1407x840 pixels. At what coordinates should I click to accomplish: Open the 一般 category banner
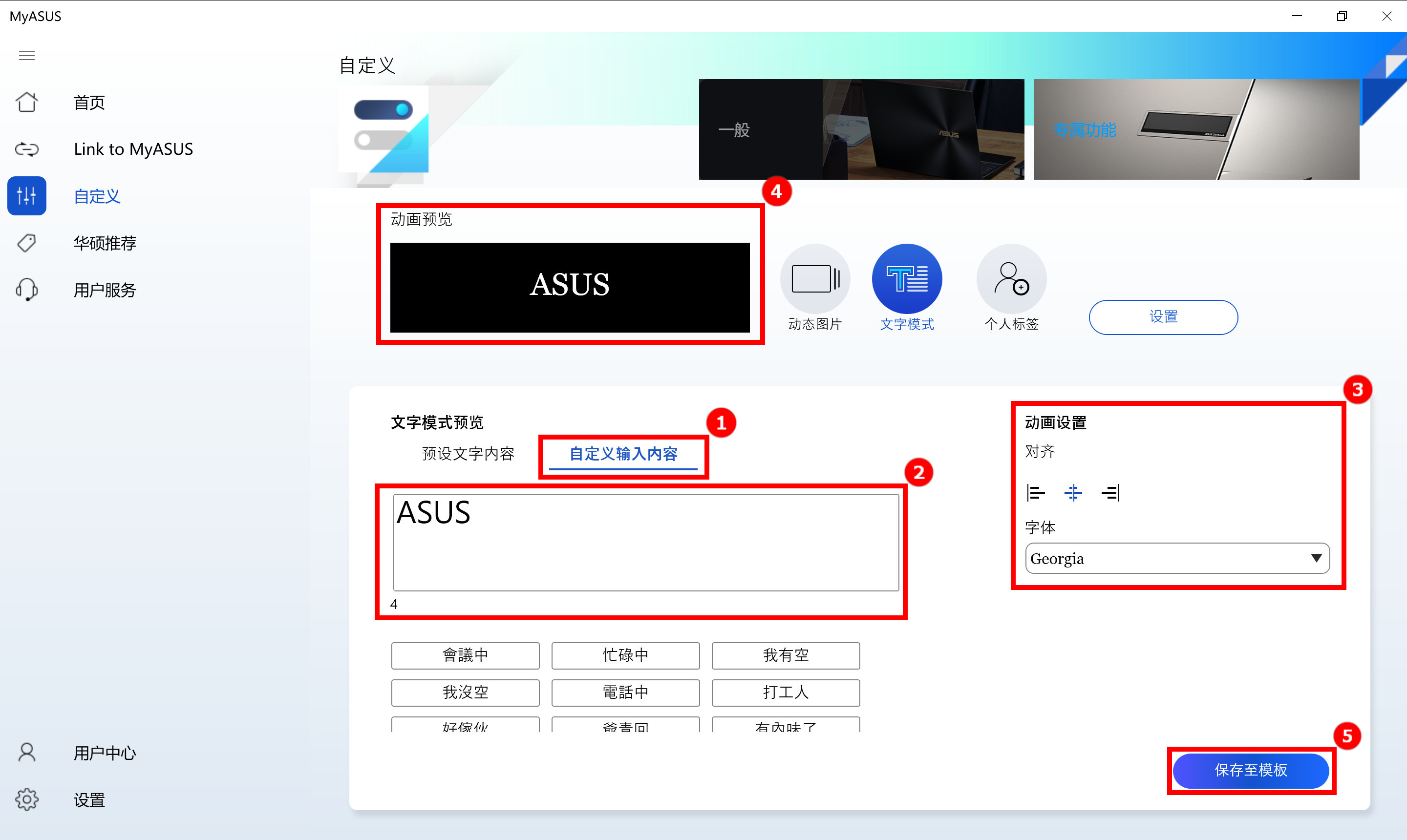tap(861, 129)
